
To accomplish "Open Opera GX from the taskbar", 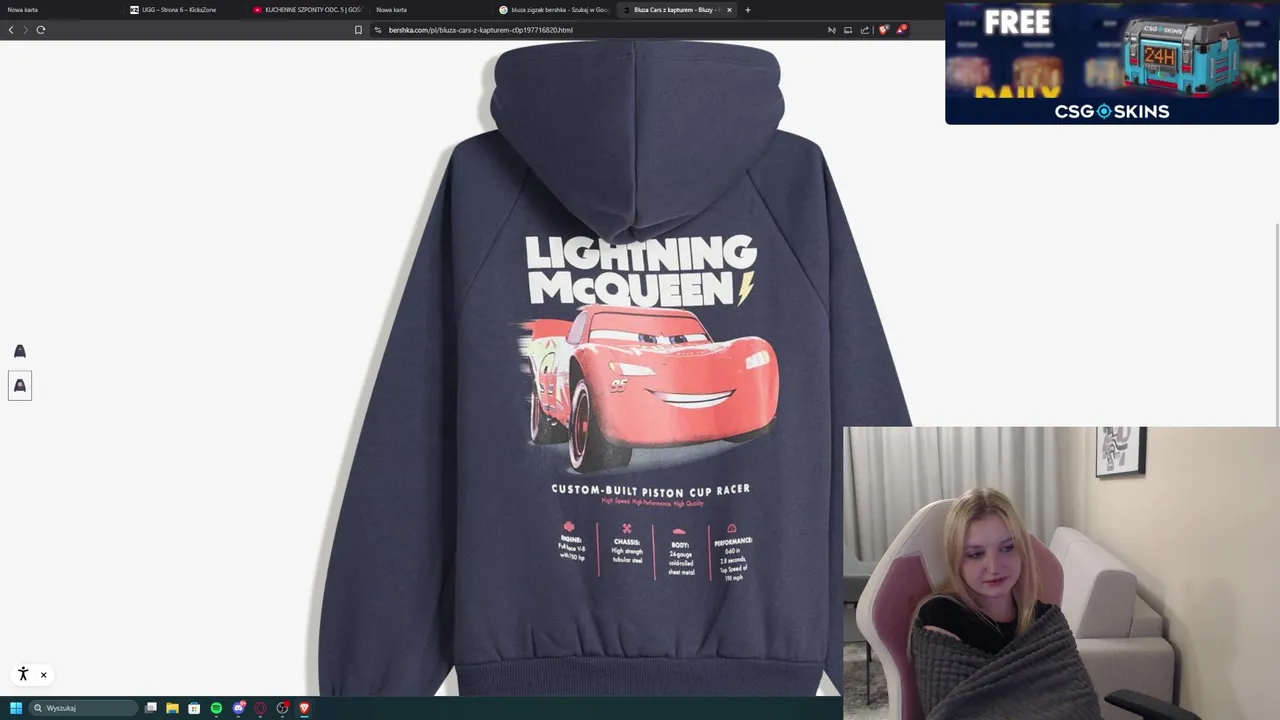I will [x=261, y=708].
